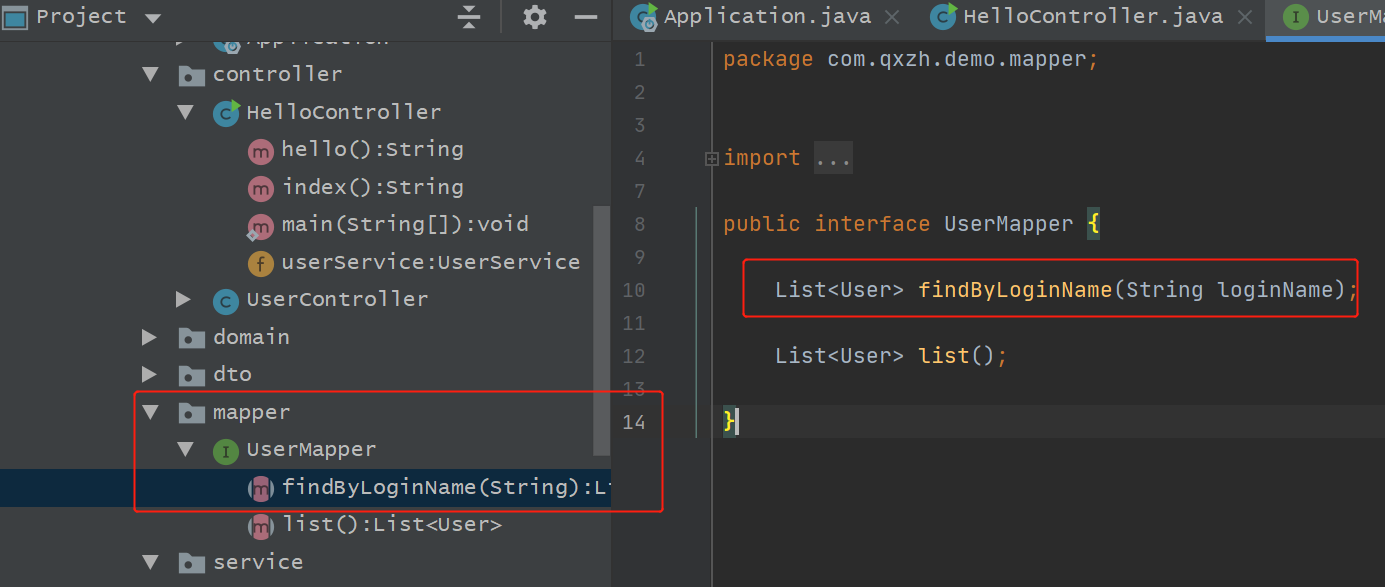Click the mapper folder icon

(191, 413)
